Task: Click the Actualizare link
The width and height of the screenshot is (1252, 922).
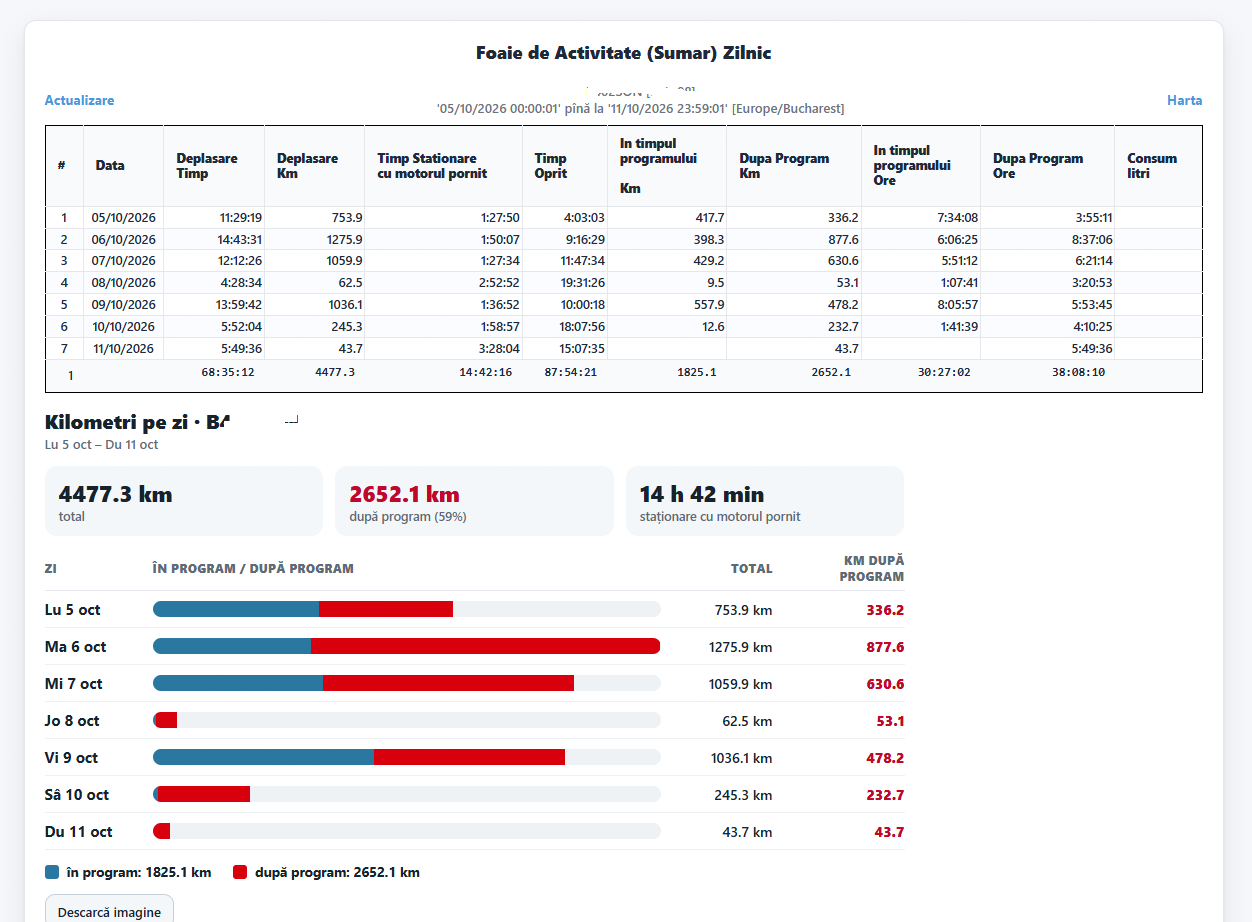Action: pos(79,100)
